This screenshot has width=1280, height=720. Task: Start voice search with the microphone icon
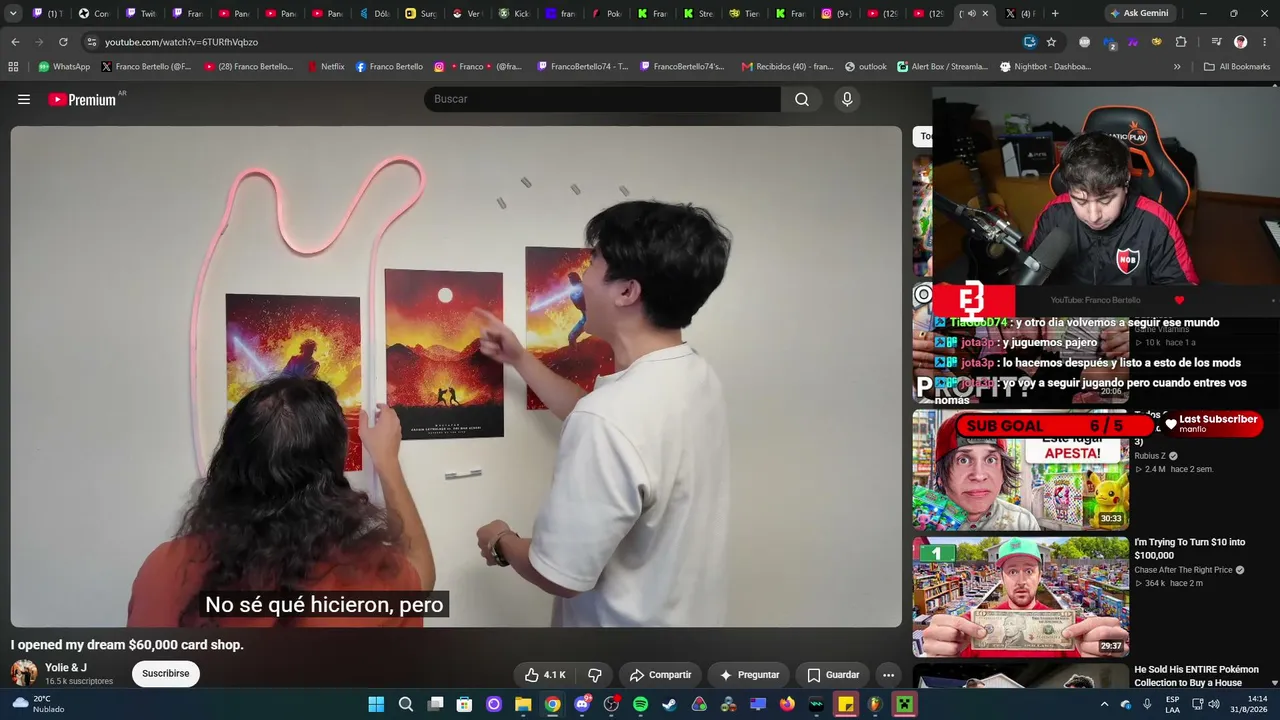(847, 99)
